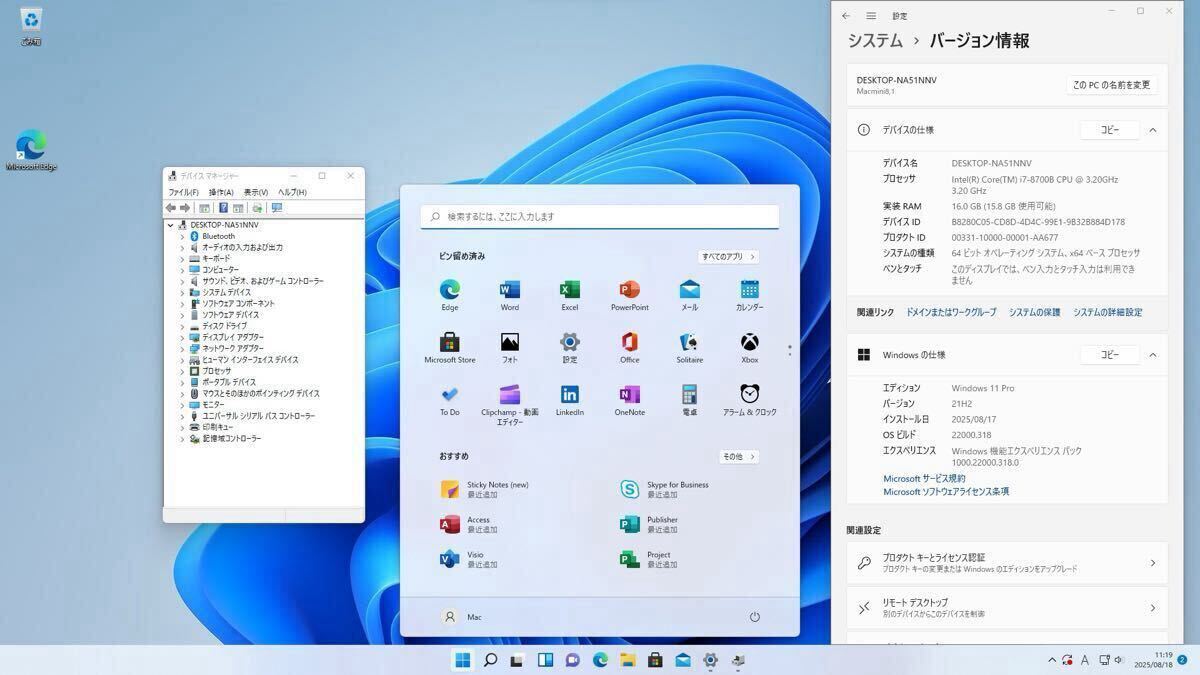Collapse the Windows の仕様 section
The width and height of the screenshot is (1200, 675).
[1152, 355]
